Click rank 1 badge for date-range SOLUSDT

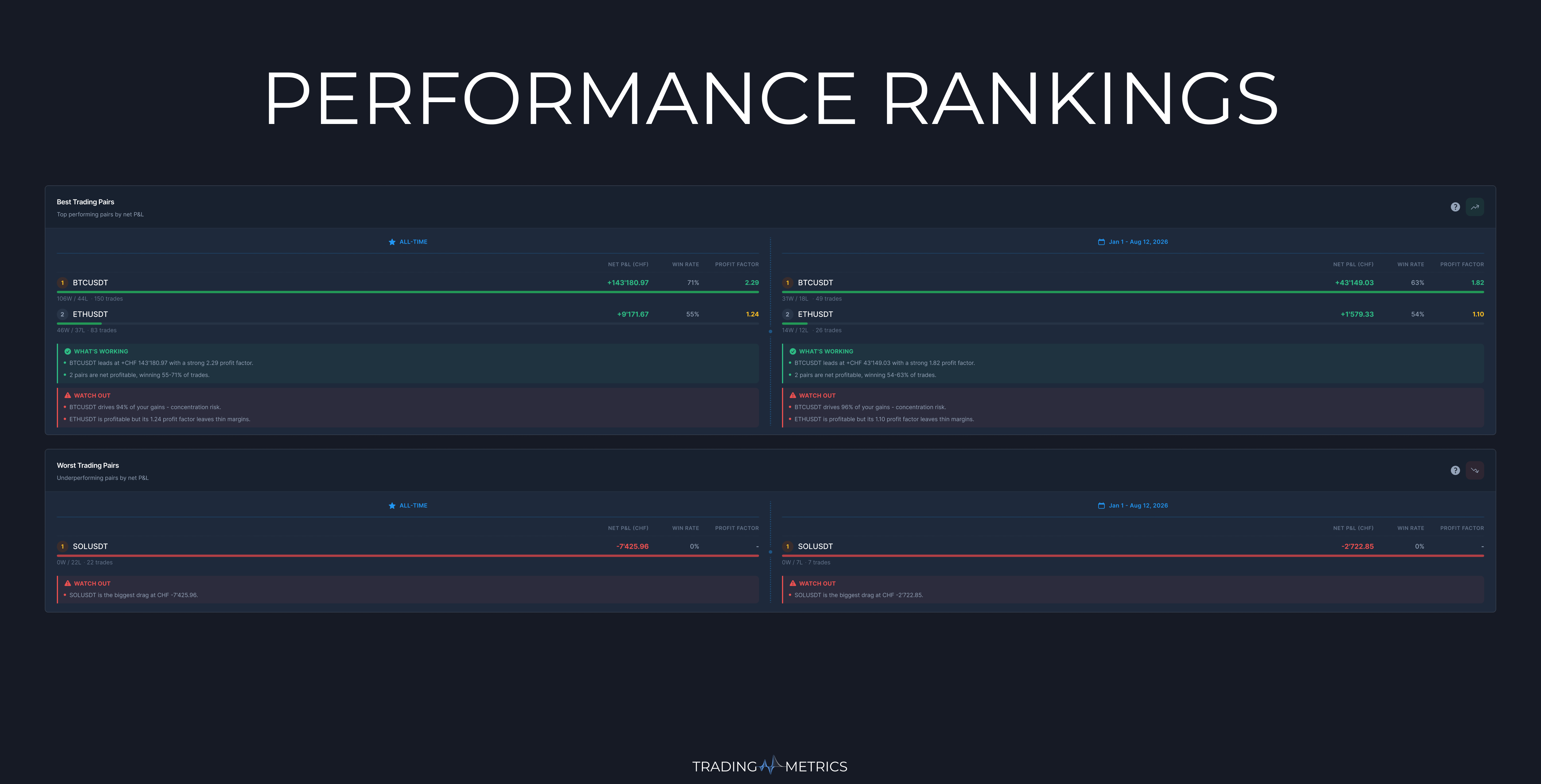tap(787, 547)
